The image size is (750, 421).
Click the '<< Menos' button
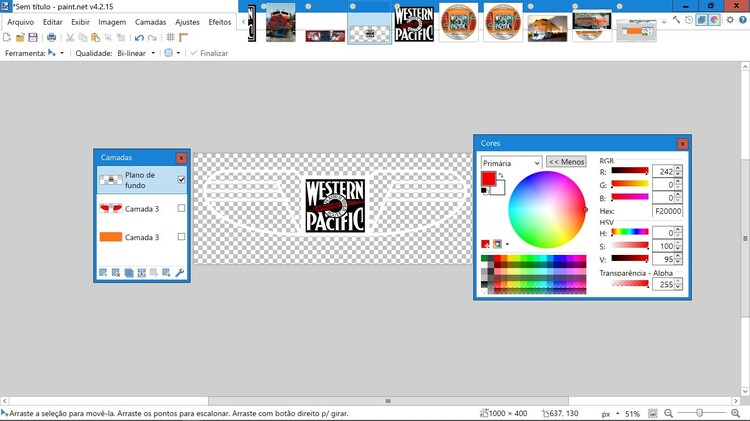(x=566, y=162)
